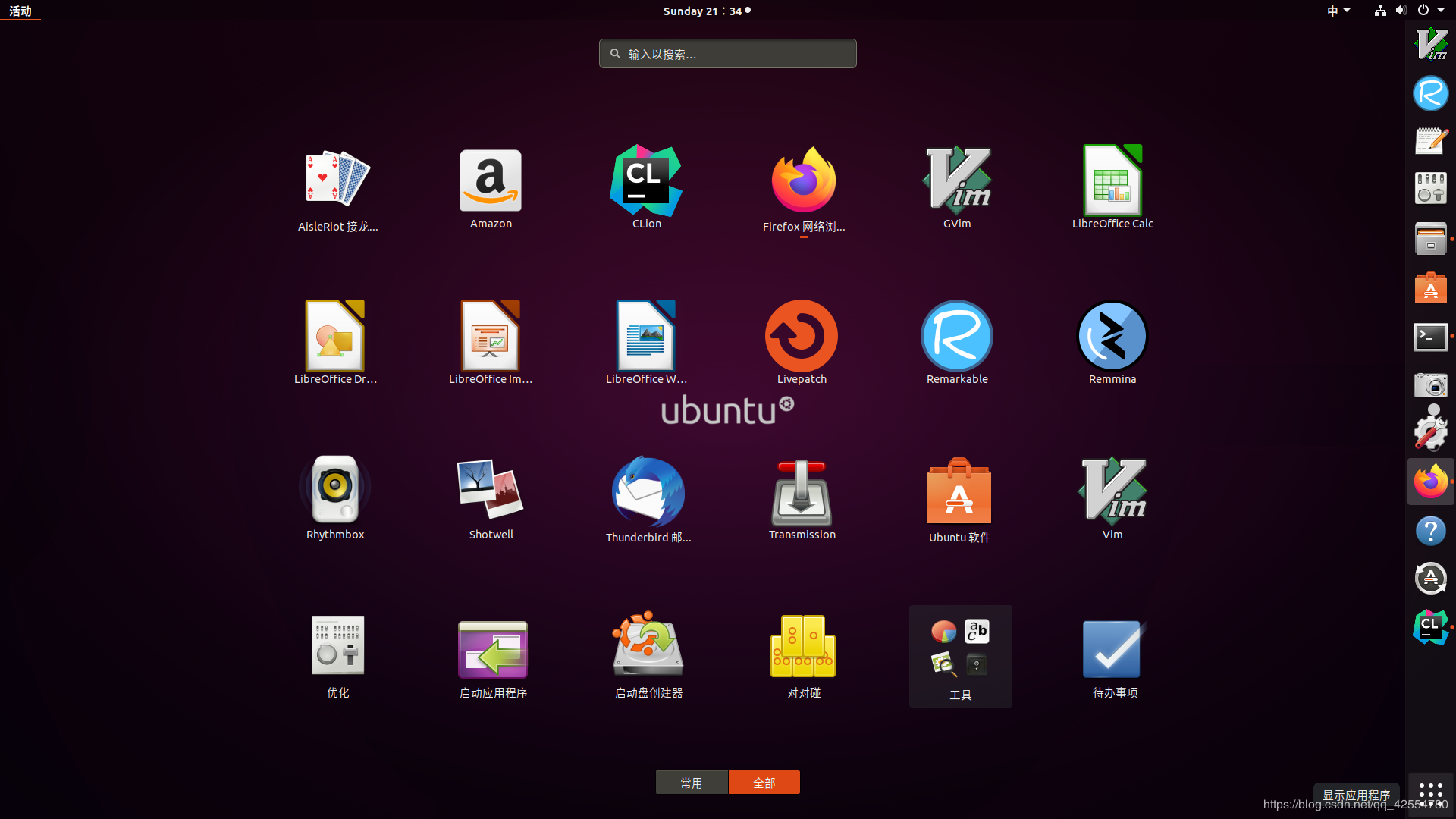Open the 工具 application folder
This screenshot has height=819, width=1456.
coord(959,648)
